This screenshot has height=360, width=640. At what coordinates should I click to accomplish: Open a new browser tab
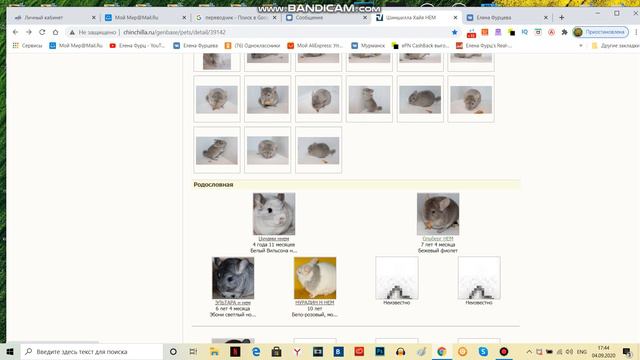(562, 18)
